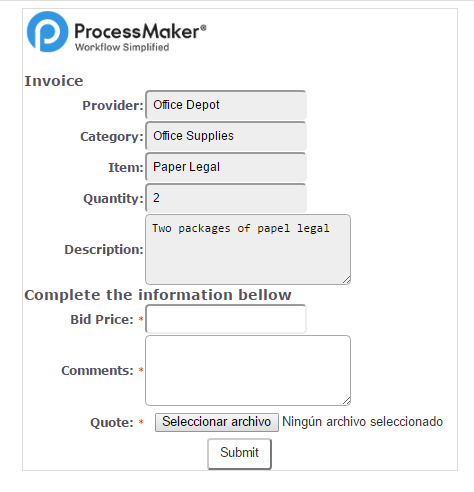Click the Description textarea with package text
Viewport: 474px width, 492px height.
pos(248,249)
